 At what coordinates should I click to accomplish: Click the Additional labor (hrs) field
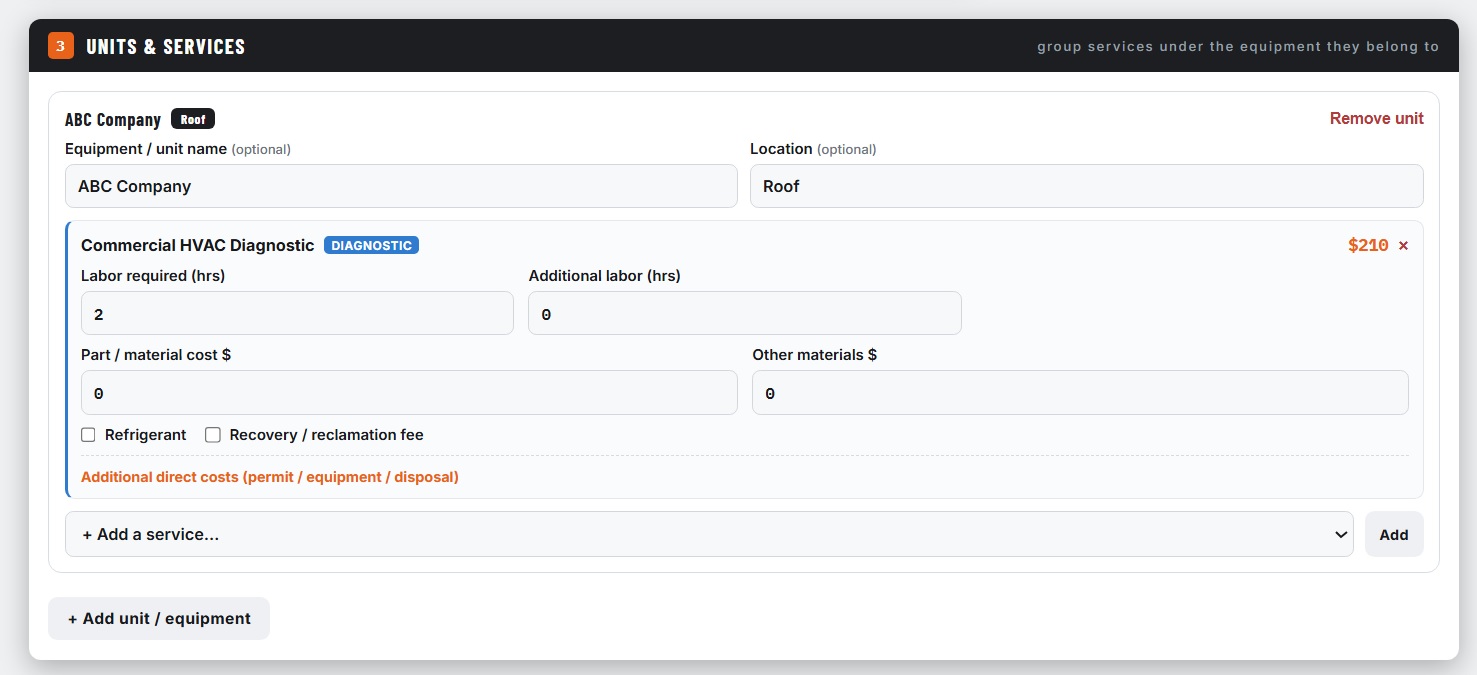click(x=745, y=314)
